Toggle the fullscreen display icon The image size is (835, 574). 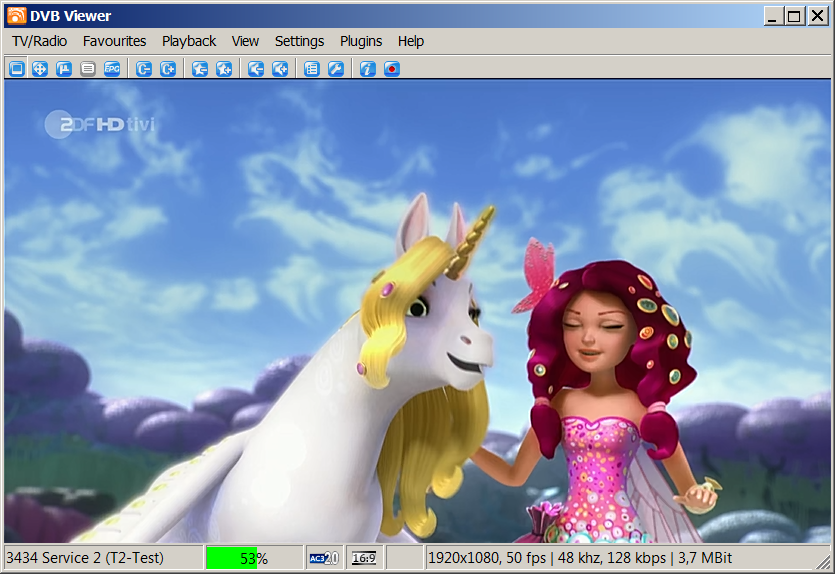(x=16, y=69)
